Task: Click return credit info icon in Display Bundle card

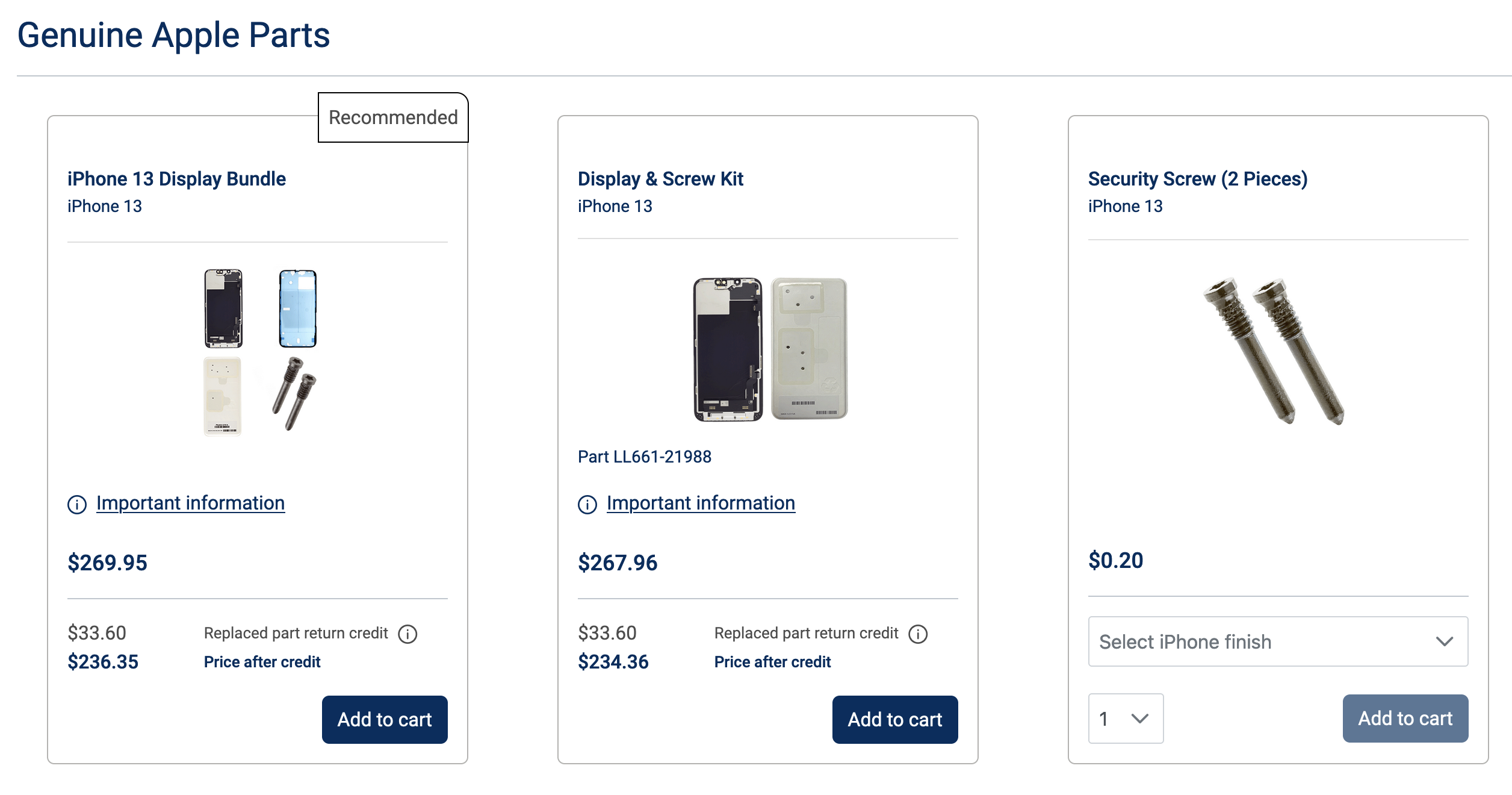Action: (407, 634)
